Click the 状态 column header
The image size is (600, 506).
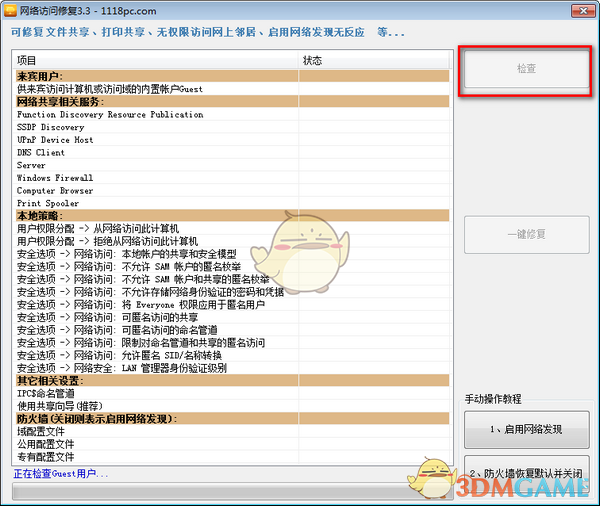[x=374, y=60]
